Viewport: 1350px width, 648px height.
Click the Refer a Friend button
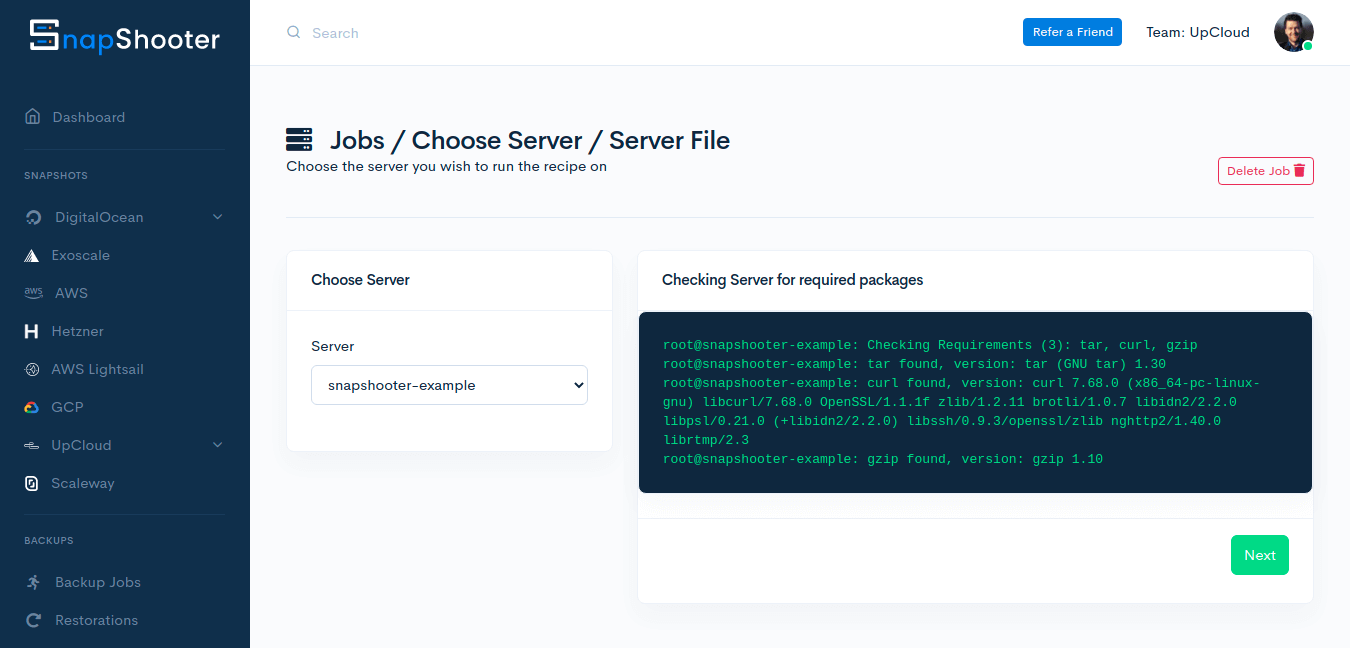tap(1072, 32)
